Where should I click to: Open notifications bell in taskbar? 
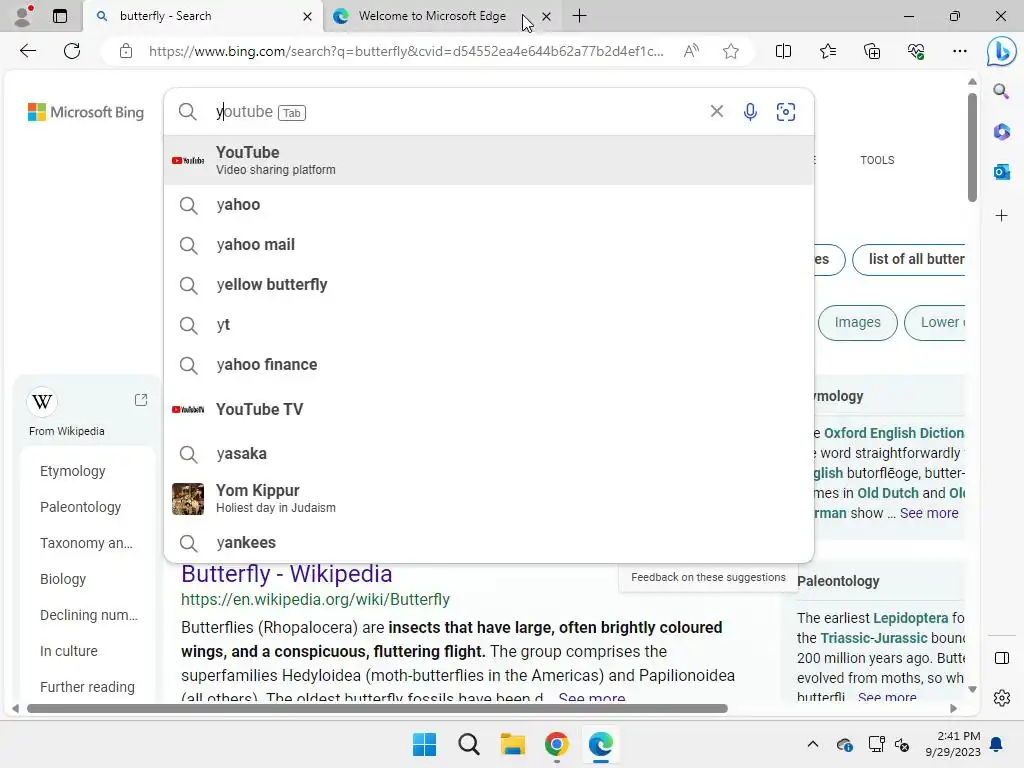point(996,744)
